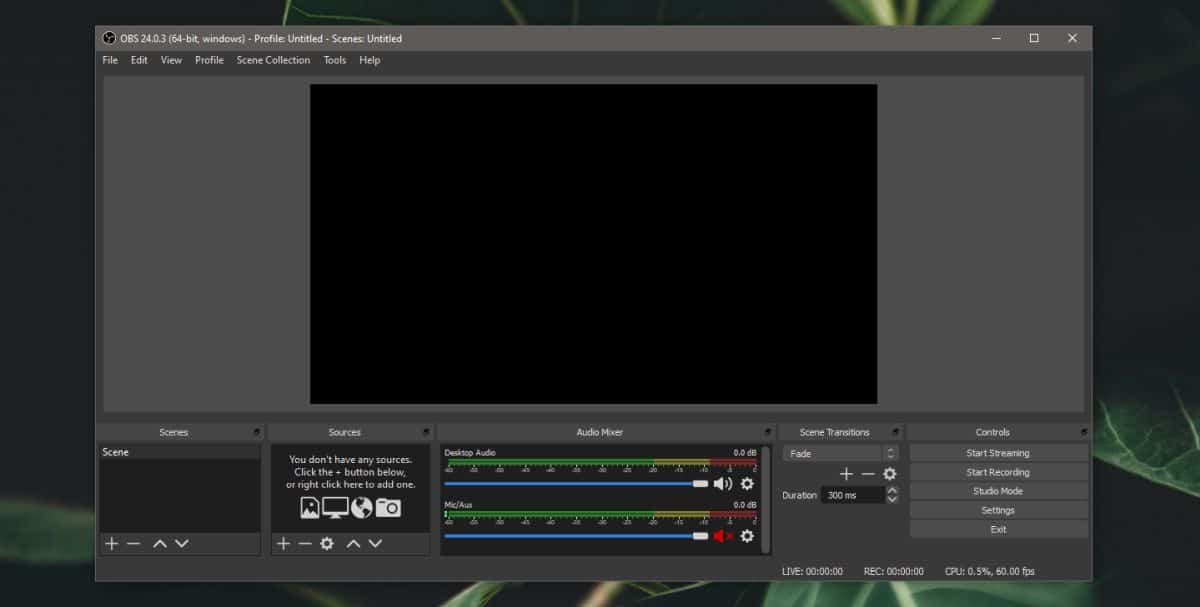Pop out the Controls dock
This screenshot has height=607, width=1200.
click(x=1083, y=432)
